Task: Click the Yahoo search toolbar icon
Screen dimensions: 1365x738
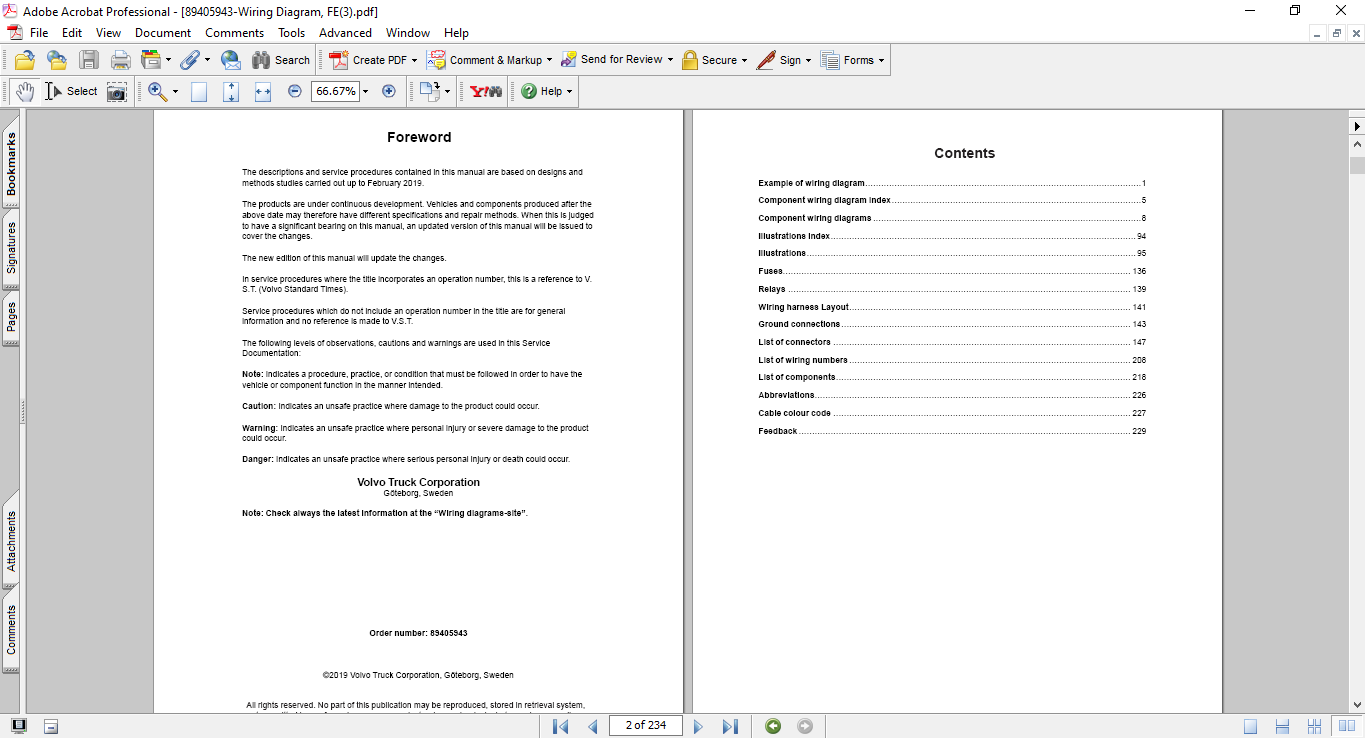Action: coord(486,92)
